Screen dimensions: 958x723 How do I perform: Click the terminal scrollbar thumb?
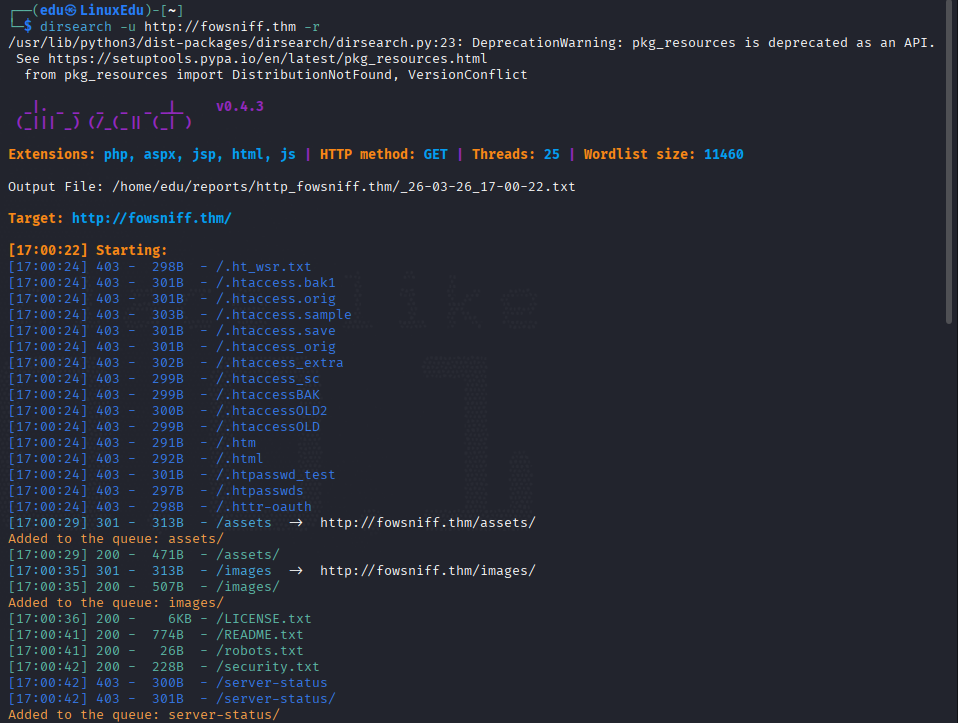pyautogui.click(x=948, y=162)
